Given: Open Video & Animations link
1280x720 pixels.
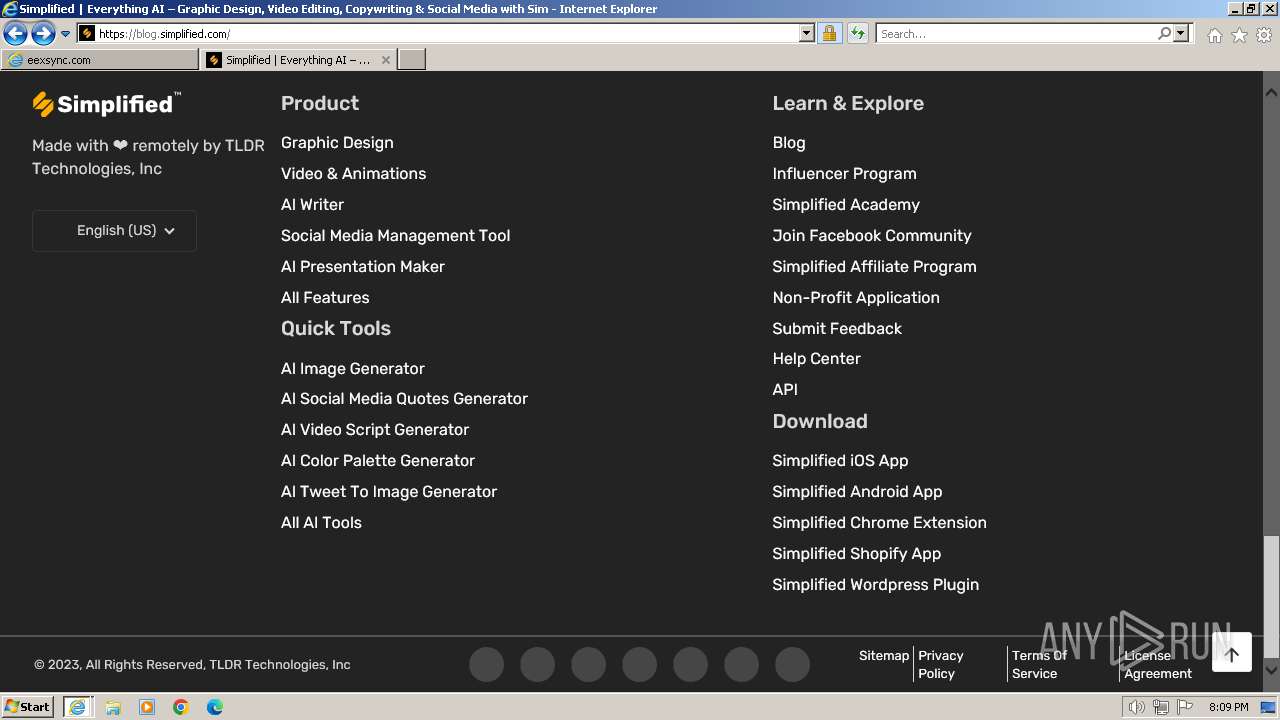Looking at the screenshot, I should [353, 174].
